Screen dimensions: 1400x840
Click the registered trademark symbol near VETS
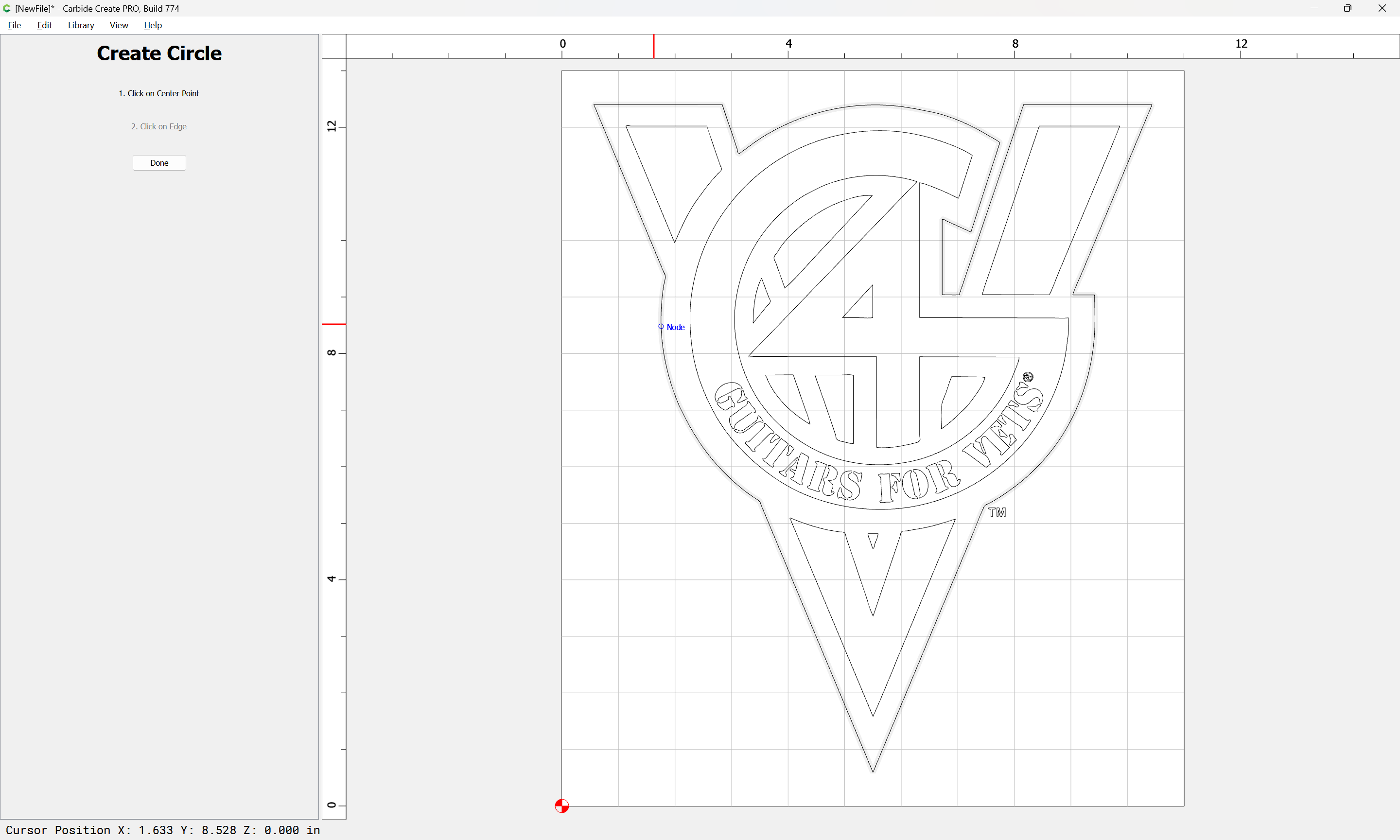click(1028, 377)
